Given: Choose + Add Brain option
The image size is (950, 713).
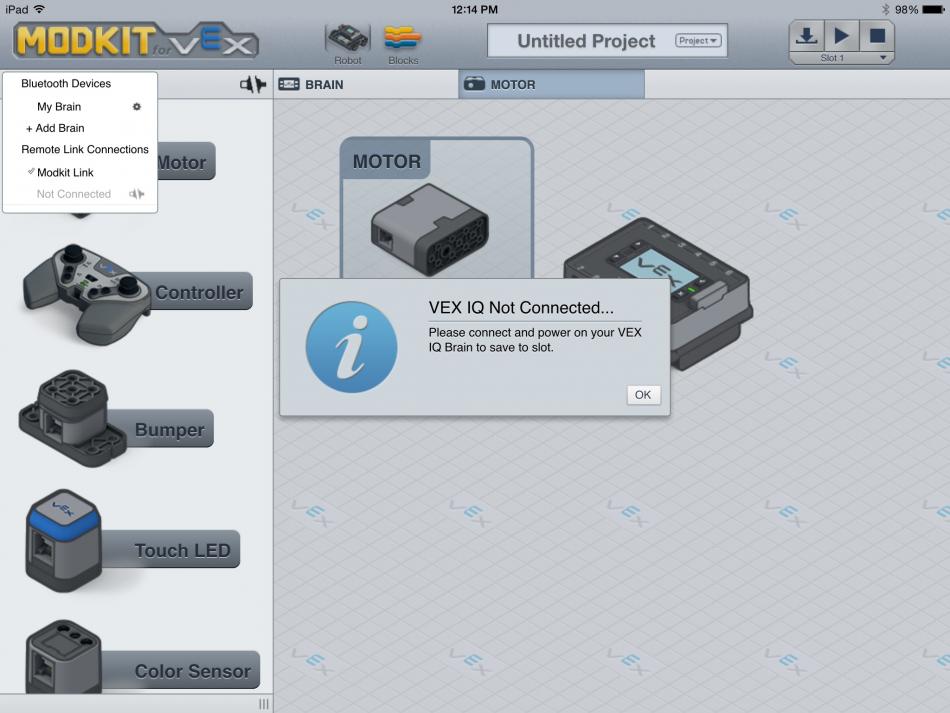Looking at the screenshot, I should [x=55, y=128].
